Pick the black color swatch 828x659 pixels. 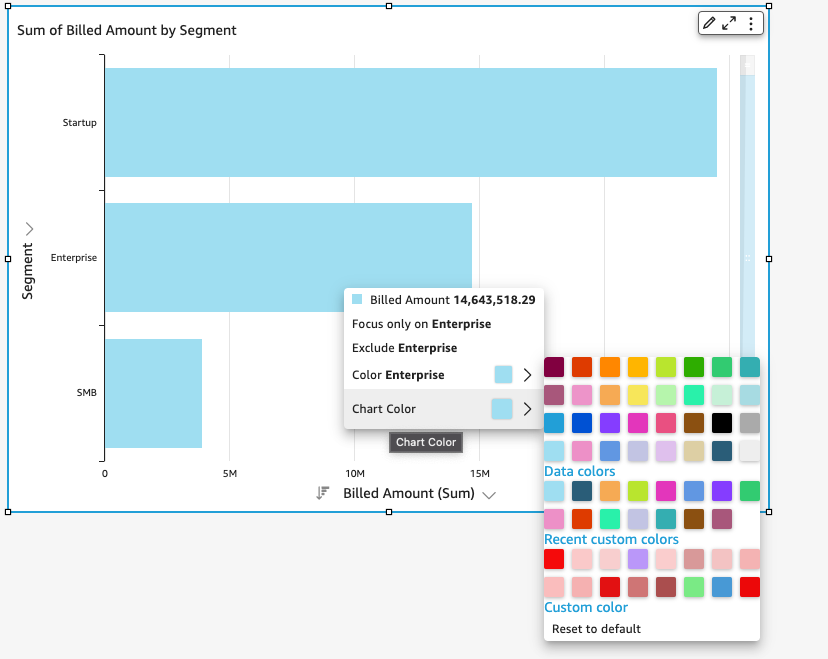click(722, 423)
